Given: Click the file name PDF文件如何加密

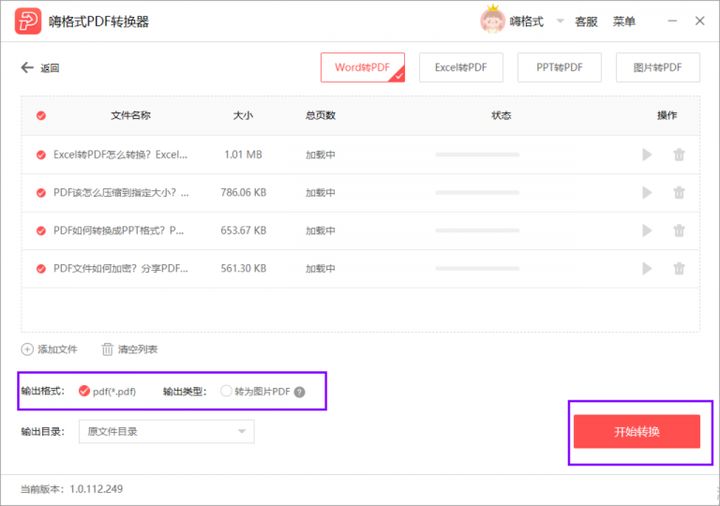Looking at the screenshot, I should (x=121, y=268).
